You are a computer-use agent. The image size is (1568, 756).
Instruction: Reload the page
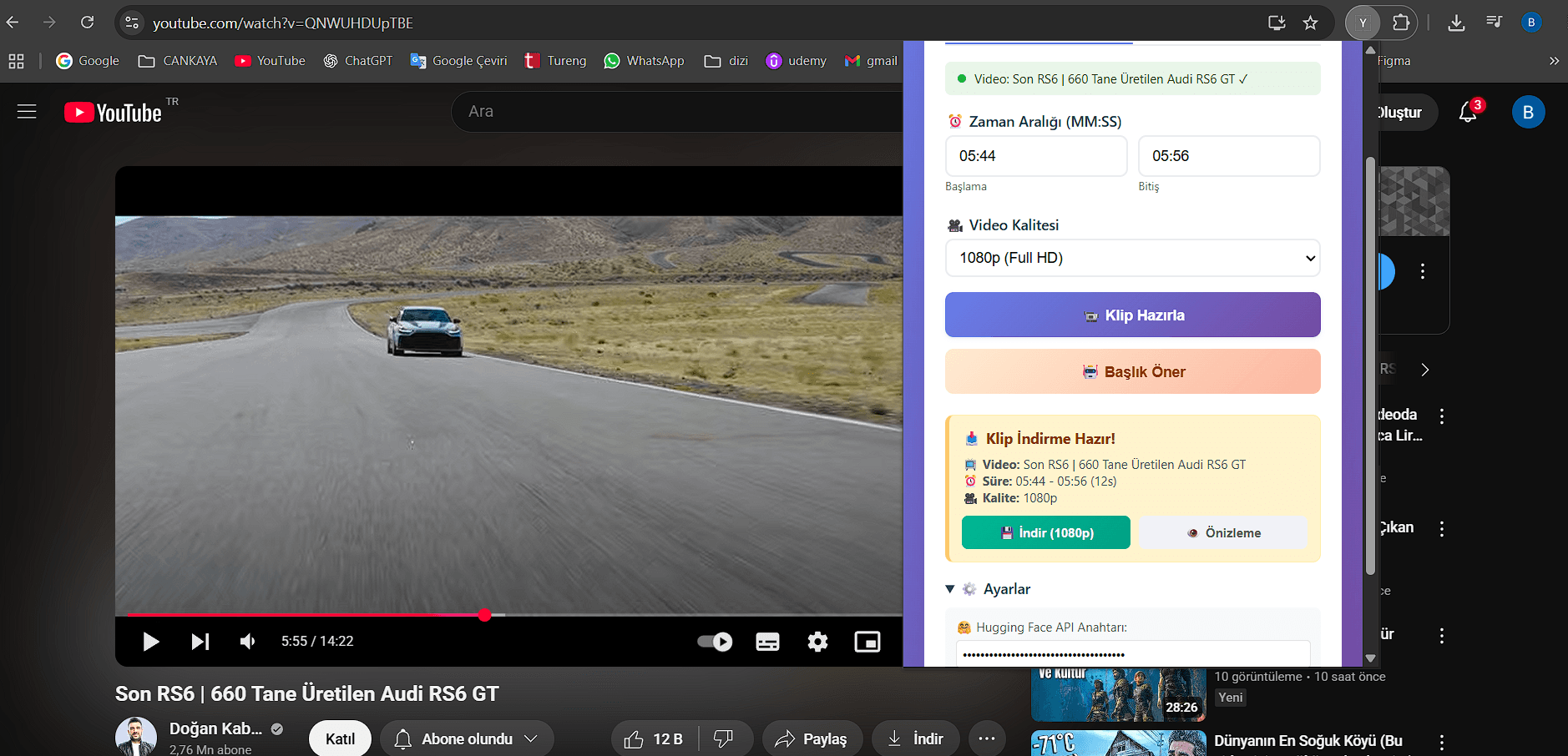click(87, 23)
